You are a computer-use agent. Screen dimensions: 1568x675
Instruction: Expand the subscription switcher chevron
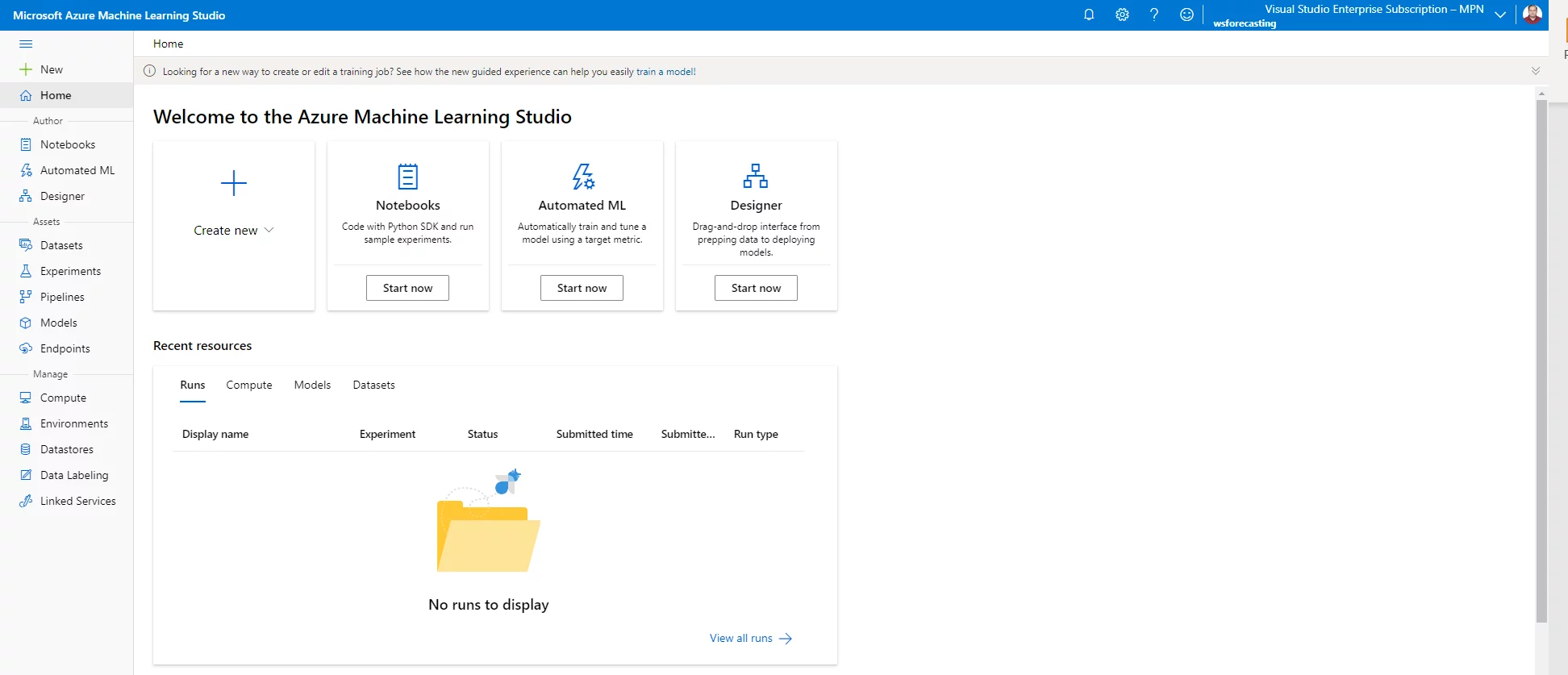click(1500, 15)
